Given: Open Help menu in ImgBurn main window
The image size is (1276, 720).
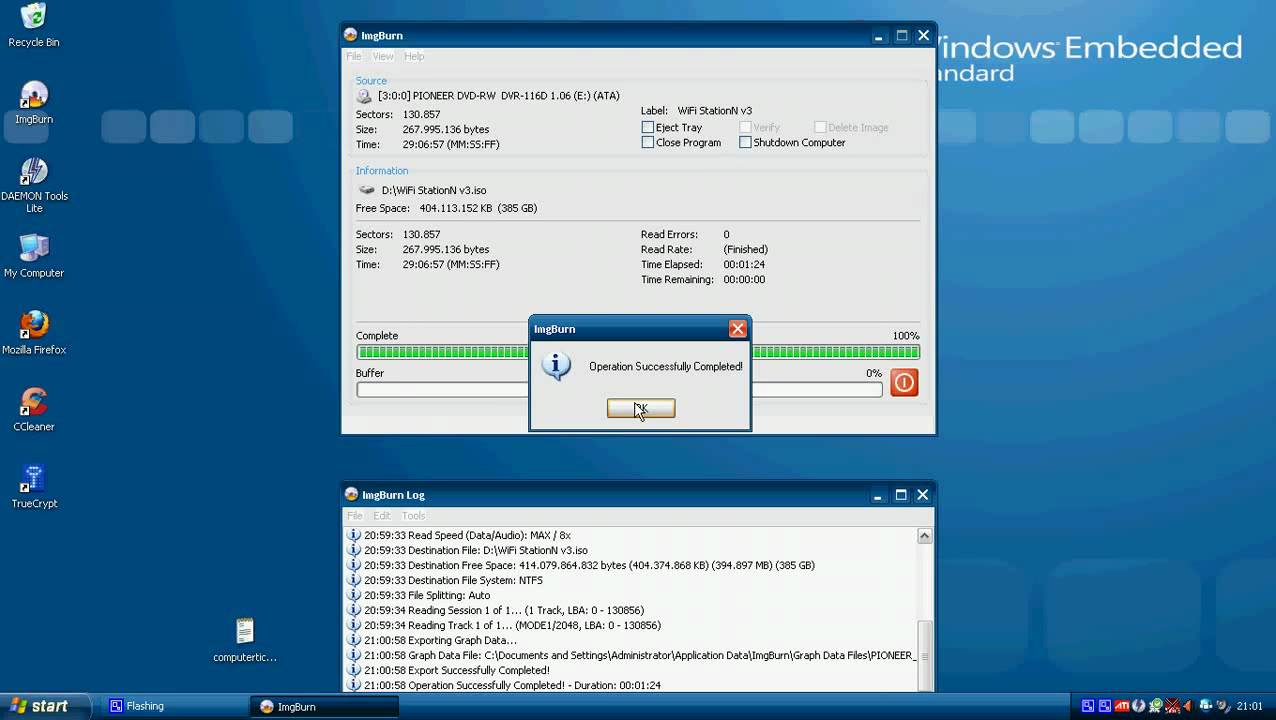Looking at the screenshot, I should [x=414, y=56].
